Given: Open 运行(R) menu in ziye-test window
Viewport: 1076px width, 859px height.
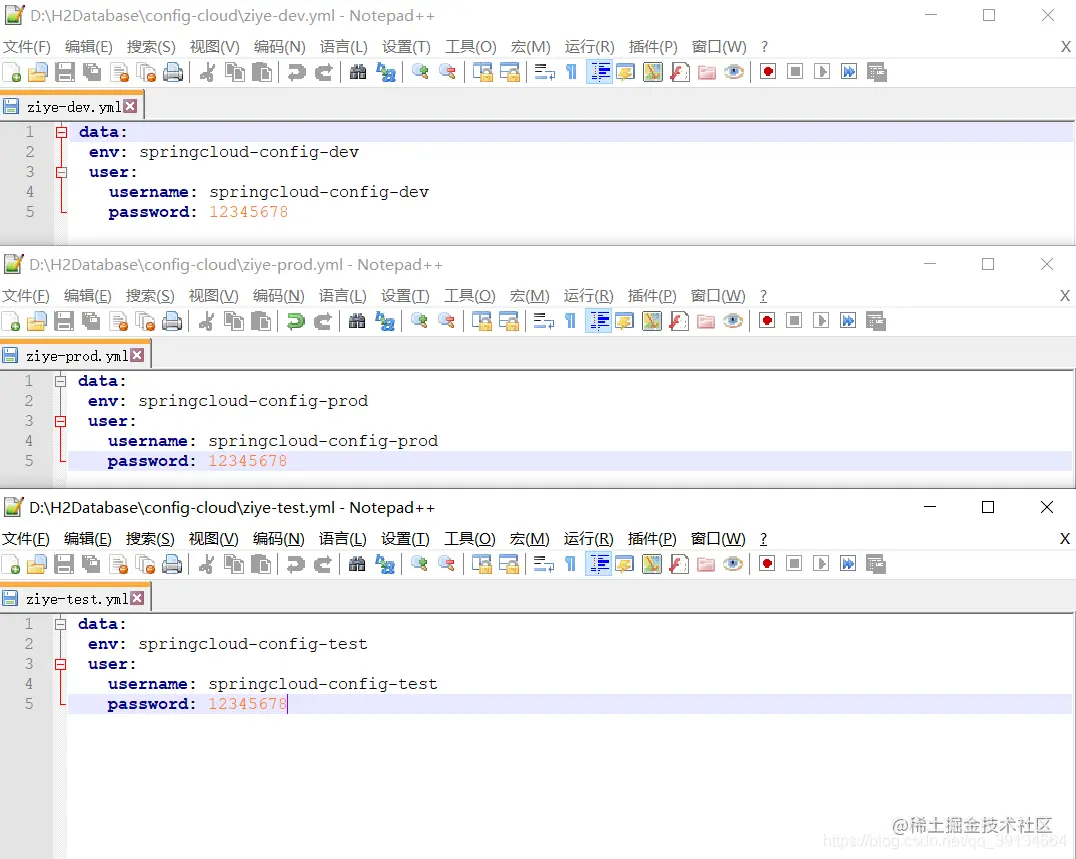Looking at the screenshot, I should 589,539.
